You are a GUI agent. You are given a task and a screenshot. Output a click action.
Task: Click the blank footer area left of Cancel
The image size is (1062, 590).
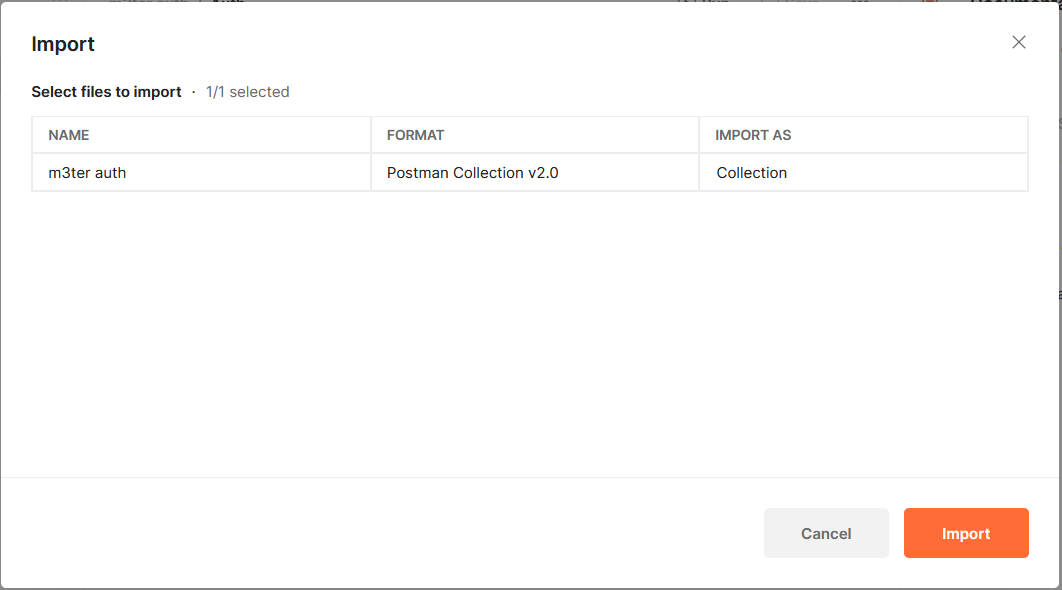click(382, 533)
